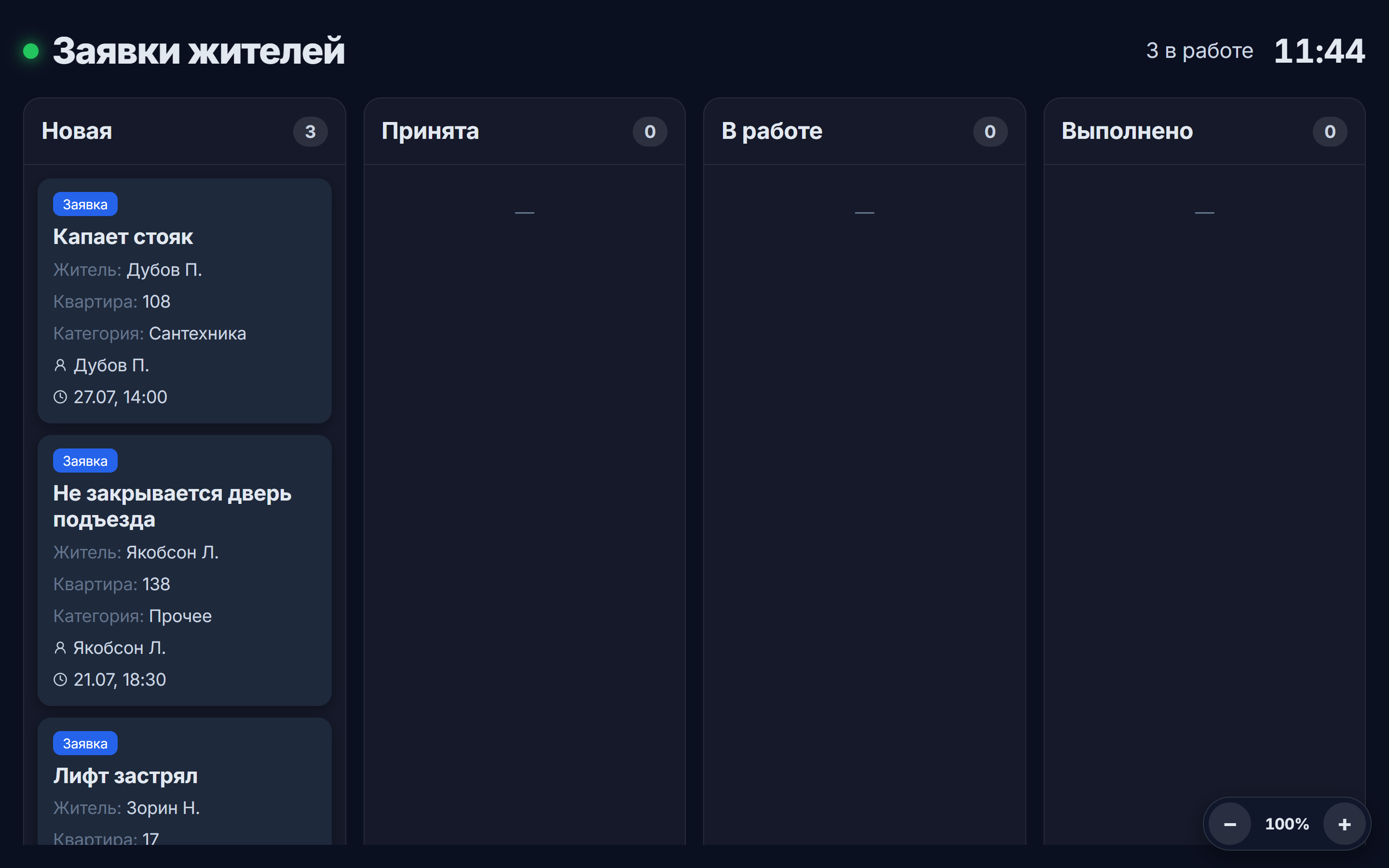Screen dimensions: 1389x868
Task: Select the В работе column header
Action: tap(864, 132)
